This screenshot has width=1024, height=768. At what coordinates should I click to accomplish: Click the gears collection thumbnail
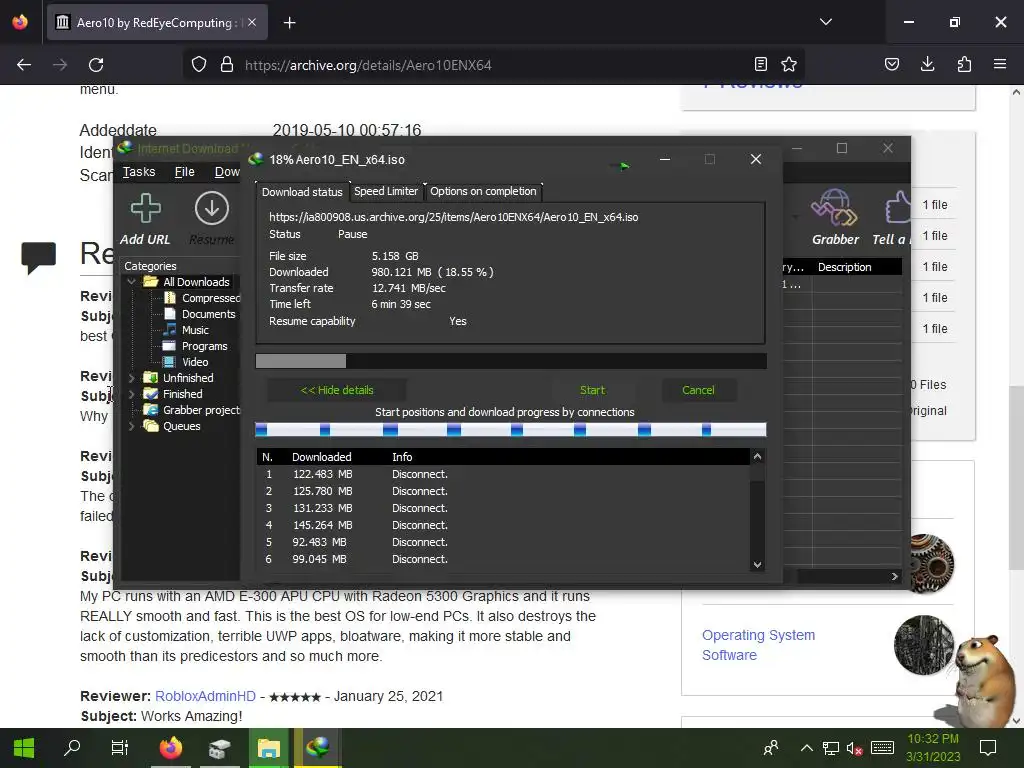(x=932, y=563)
